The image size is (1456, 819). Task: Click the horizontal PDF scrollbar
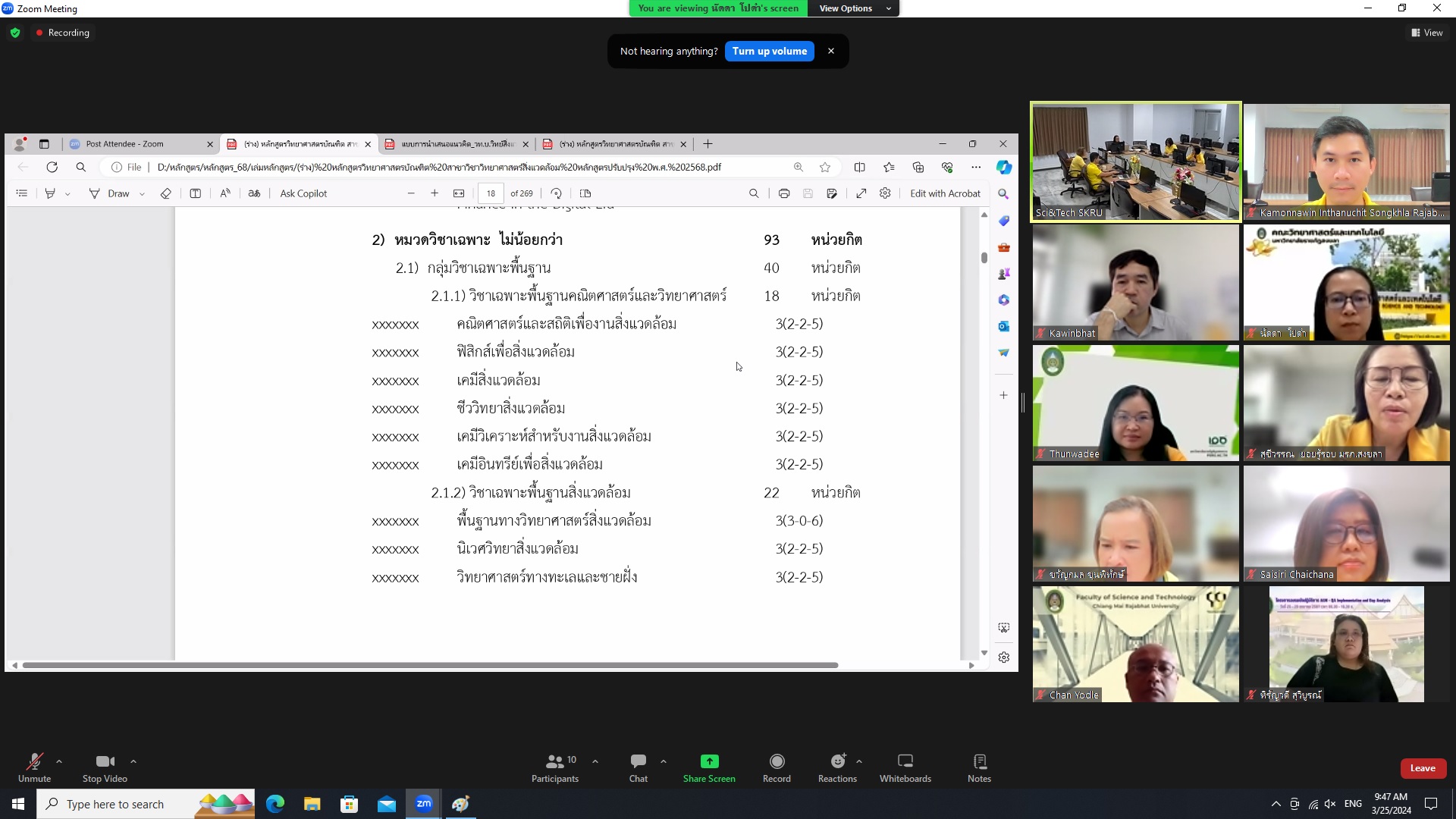430,665
